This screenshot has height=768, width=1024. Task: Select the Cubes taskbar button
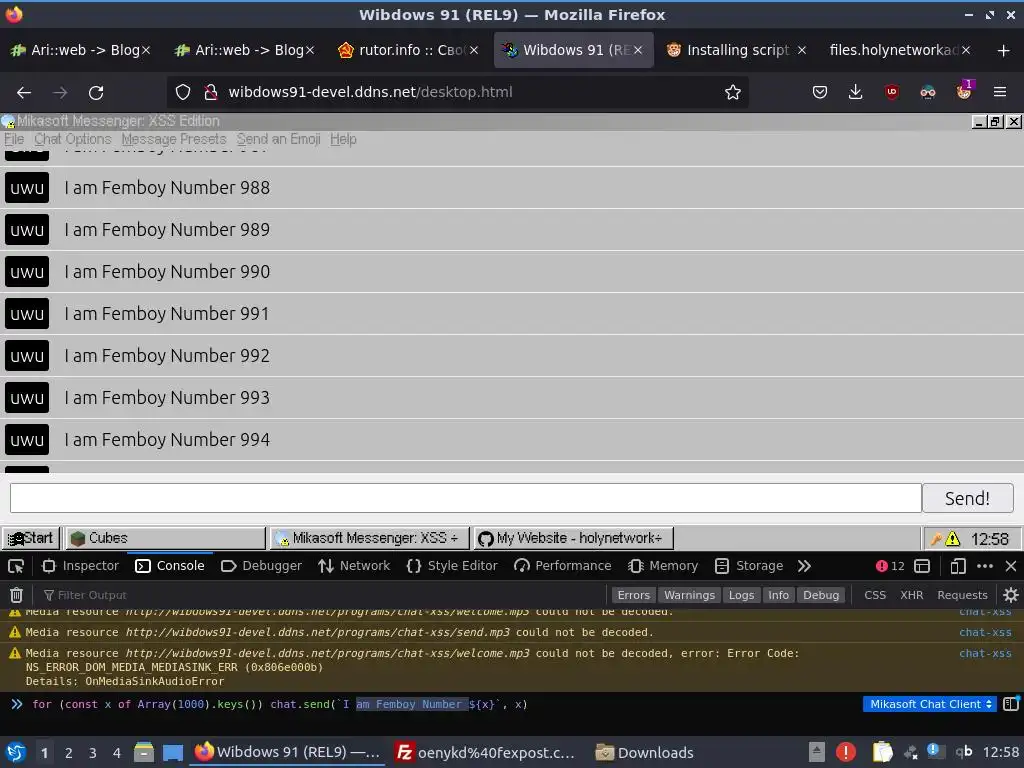point(165,538)
